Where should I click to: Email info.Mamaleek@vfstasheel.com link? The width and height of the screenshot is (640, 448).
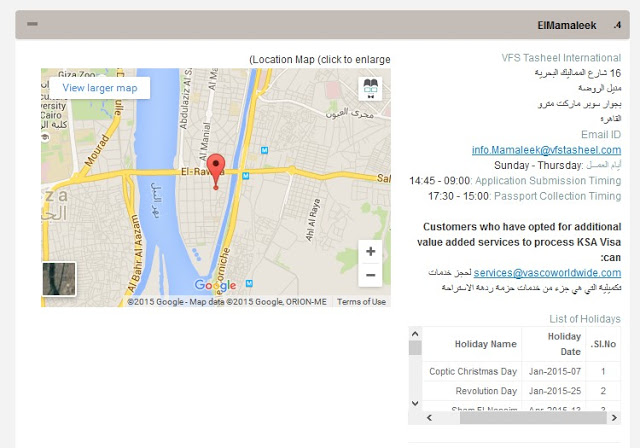(546, 150)
